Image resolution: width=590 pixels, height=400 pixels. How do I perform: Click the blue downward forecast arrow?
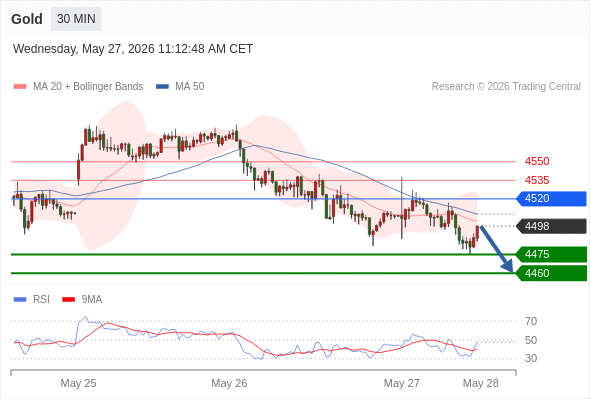(x=496, y=249)
